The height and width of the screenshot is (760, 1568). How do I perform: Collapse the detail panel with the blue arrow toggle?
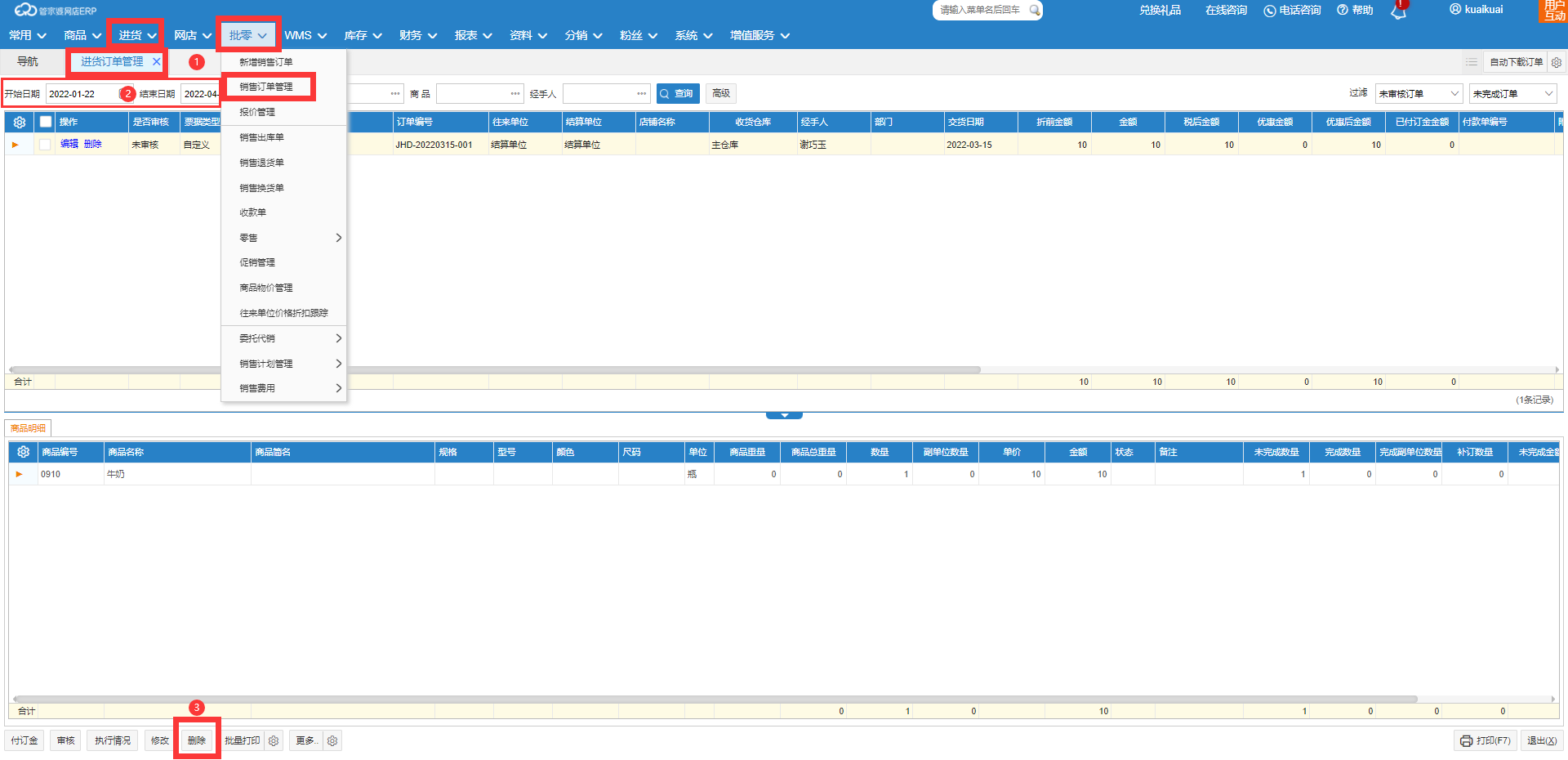pyautogui.click(x=784, y=415)
